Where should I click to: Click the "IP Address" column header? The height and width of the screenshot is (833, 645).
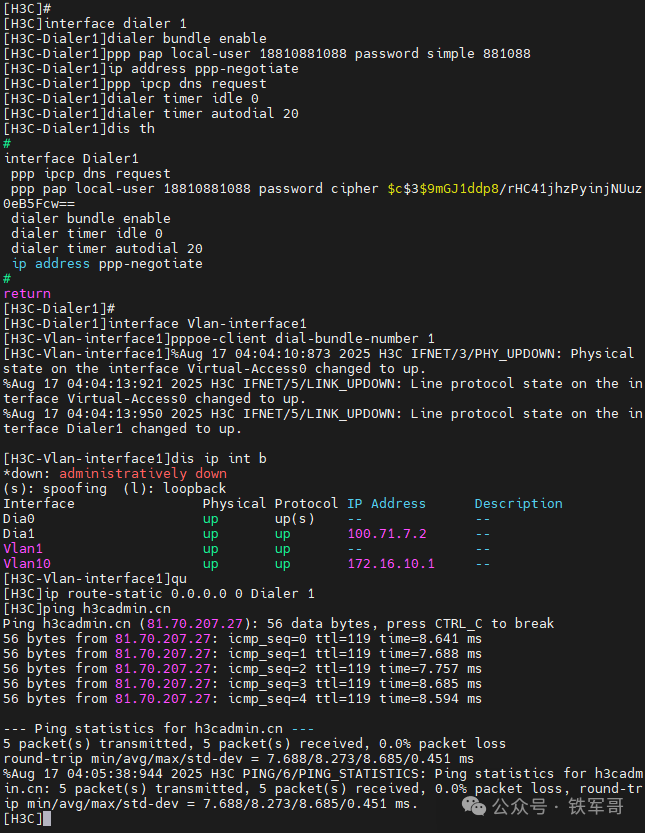tap(386, 504)
